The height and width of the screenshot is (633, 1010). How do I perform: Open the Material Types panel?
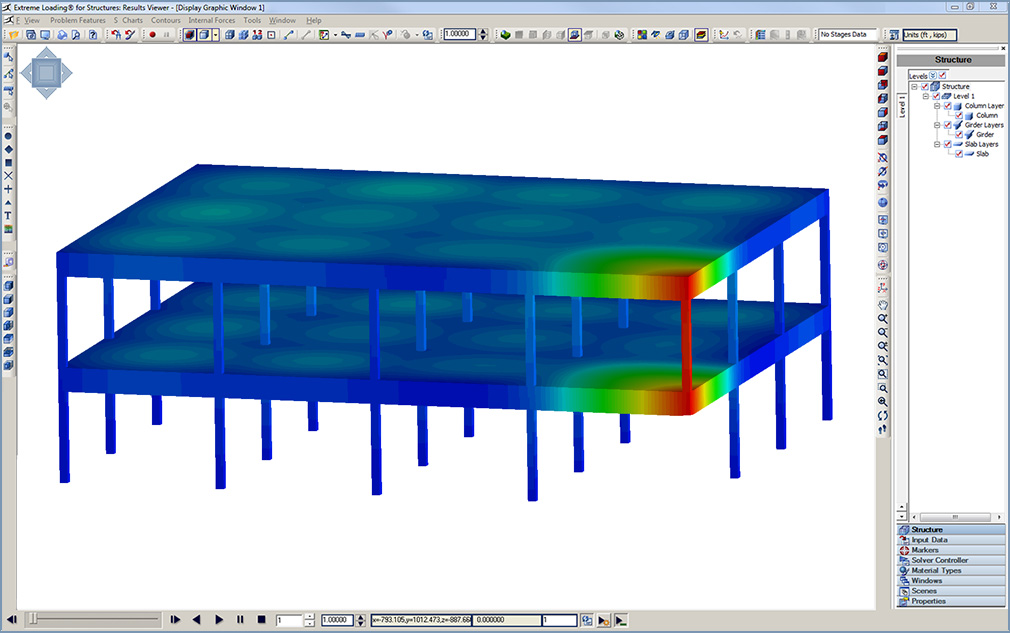coord(936,570)
